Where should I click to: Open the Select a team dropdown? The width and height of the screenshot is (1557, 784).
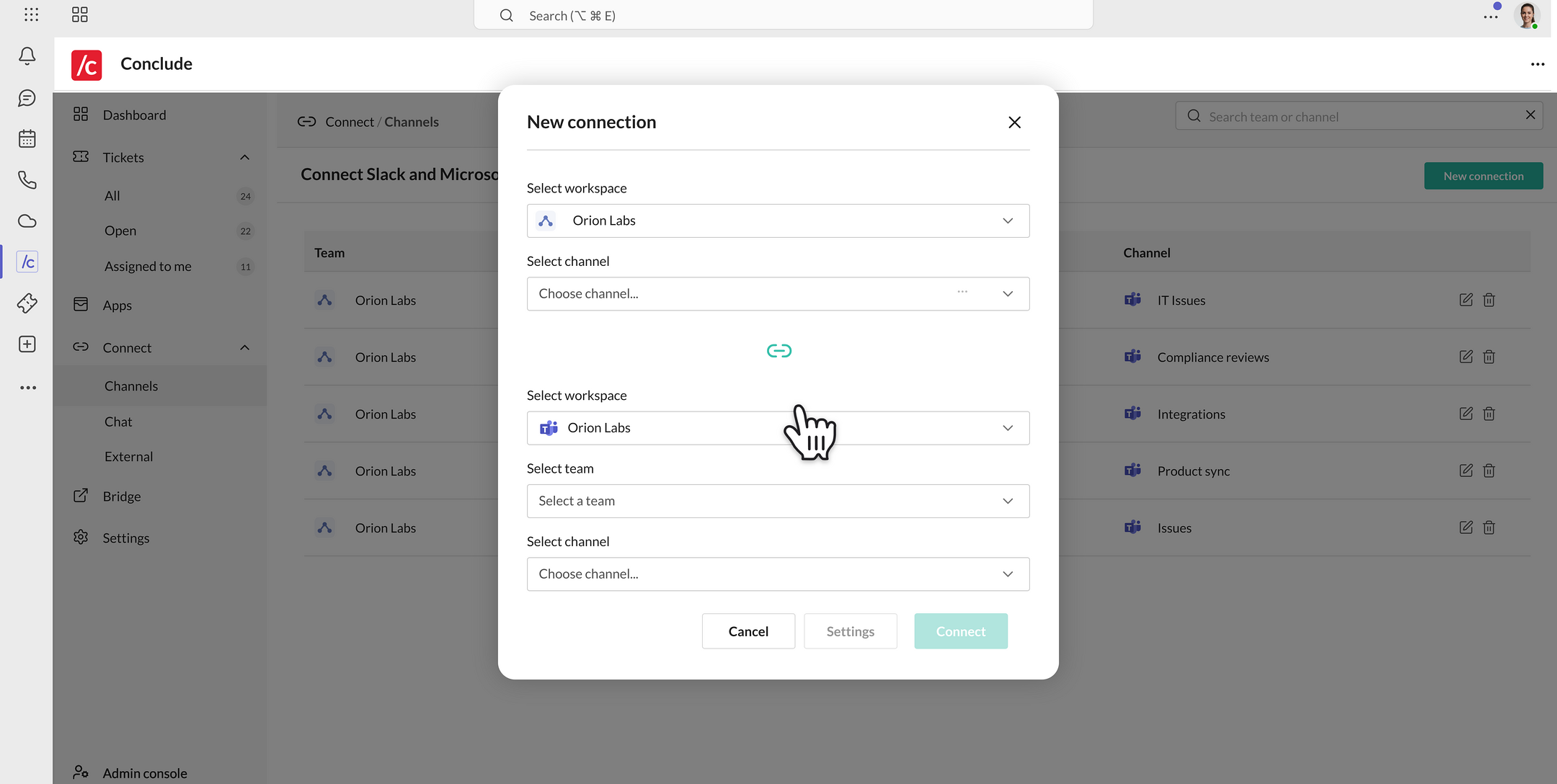click(x=778, y=501)
